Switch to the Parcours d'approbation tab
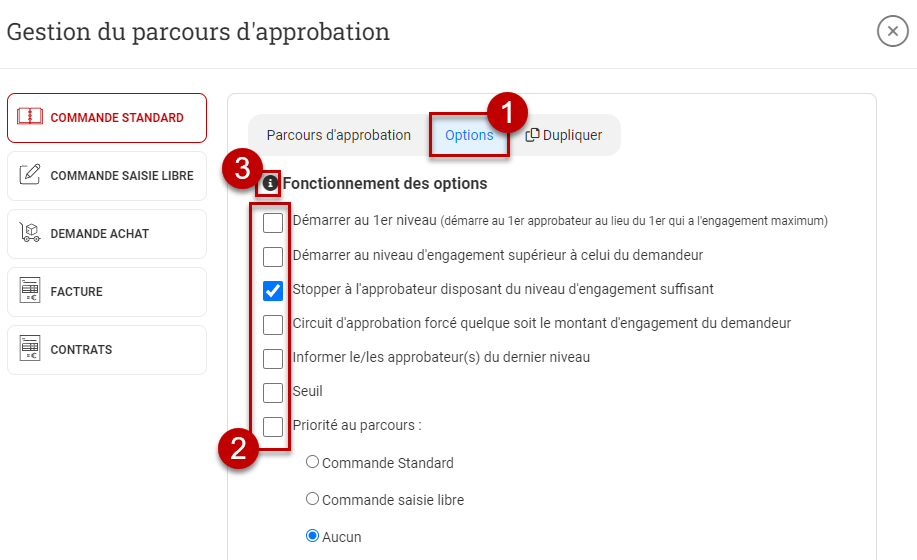 [339, 135]
